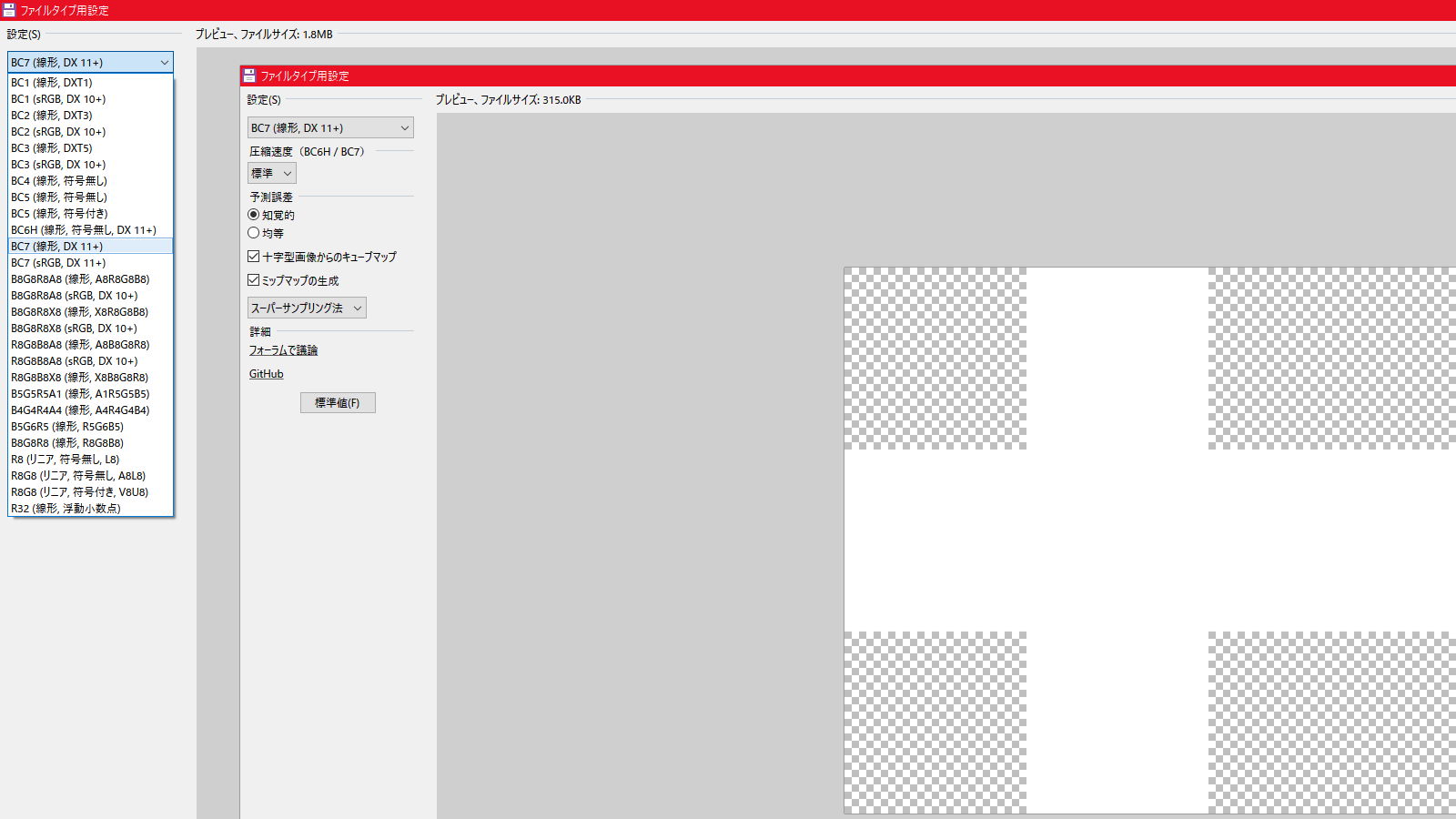Click the save icon in inner window title bar
This screenshot has width=1456, height=819.
click(x=249, y=76)
